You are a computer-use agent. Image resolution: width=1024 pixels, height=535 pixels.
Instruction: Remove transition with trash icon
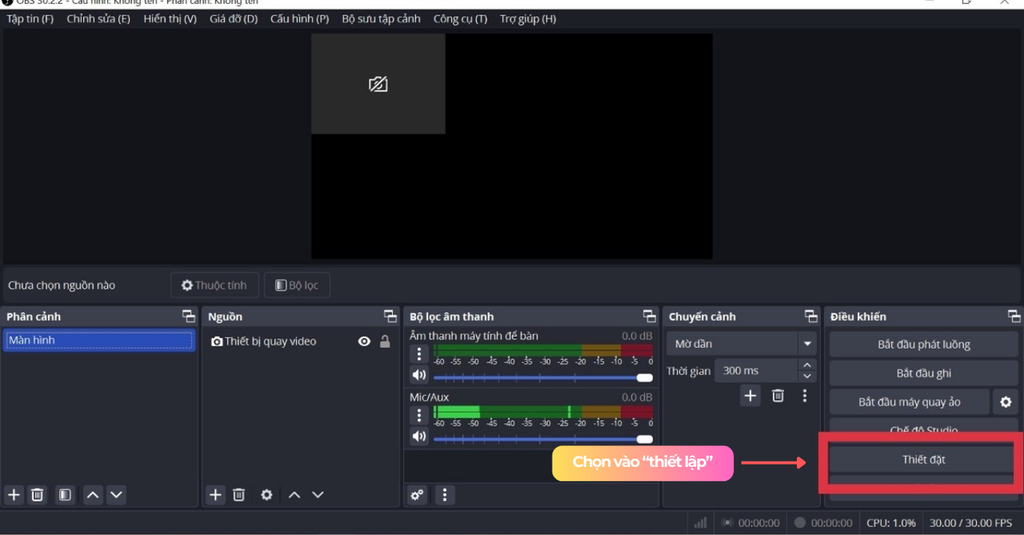tap(778, 395)
